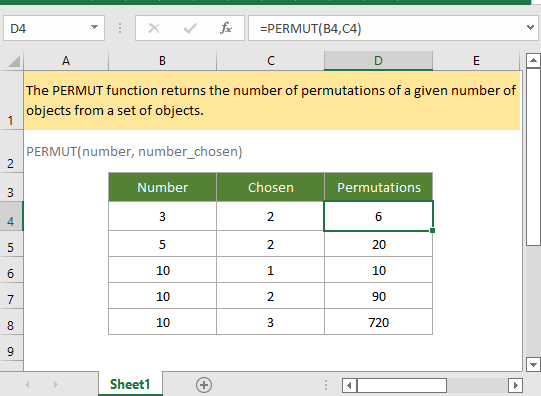Select Chosen cell with value 1
The width and height of the screenshot is (541, 396).
click(x=270, y=270)
